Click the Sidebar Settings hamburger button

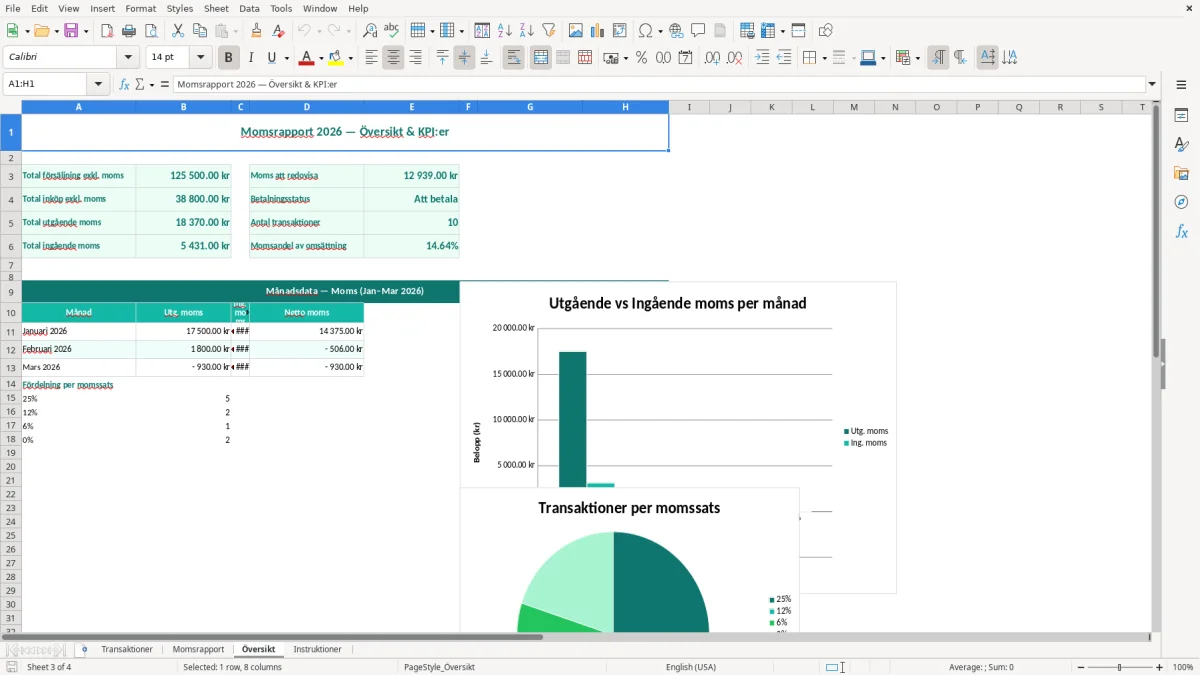(1181, 85)
